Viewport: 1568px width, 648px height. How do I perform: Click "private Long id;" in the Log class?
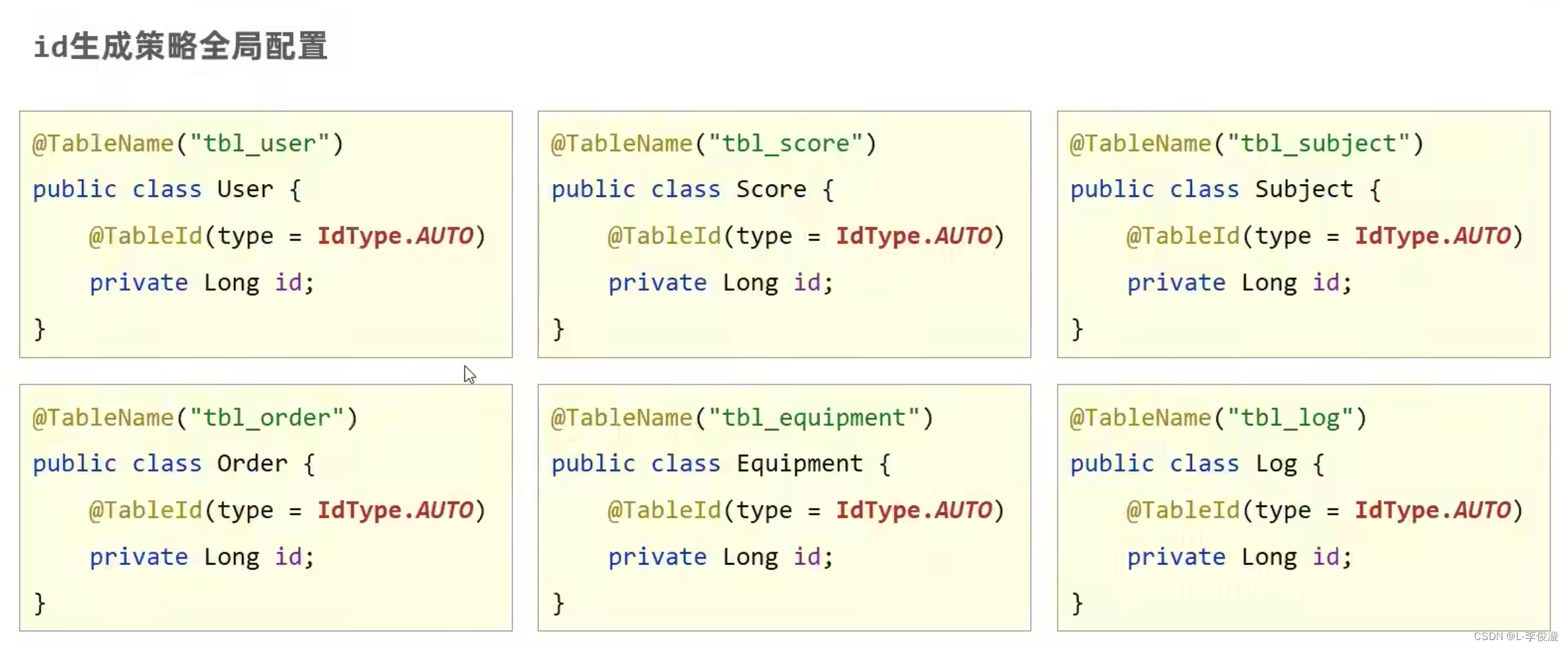(1240, 557)
